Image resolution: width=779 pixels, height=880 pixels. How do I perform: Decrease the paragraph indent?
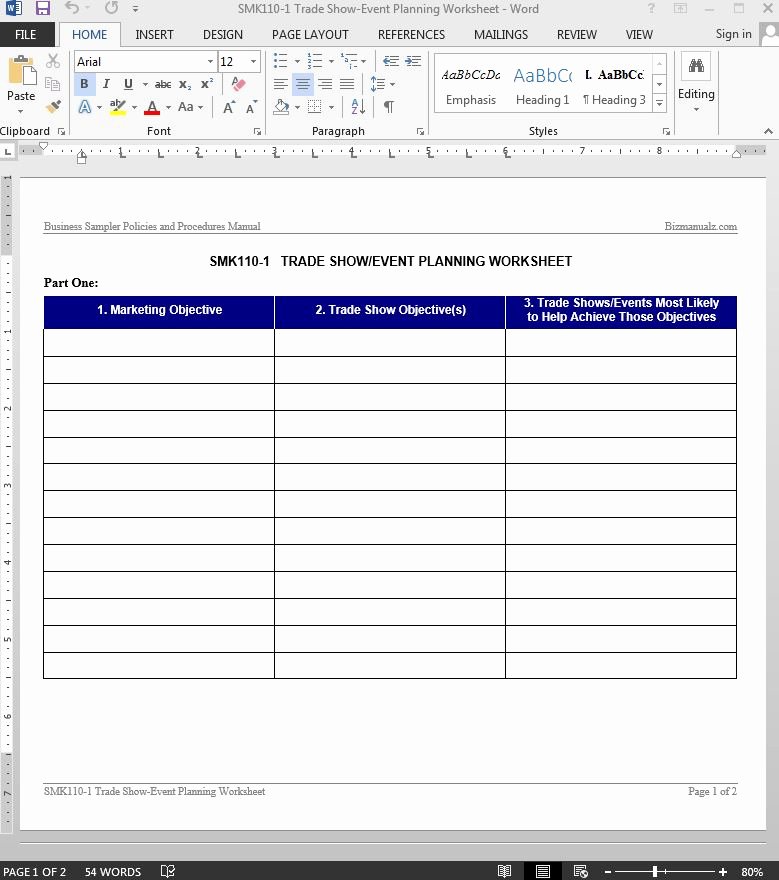pyautogui.click(x=391, y=61)
